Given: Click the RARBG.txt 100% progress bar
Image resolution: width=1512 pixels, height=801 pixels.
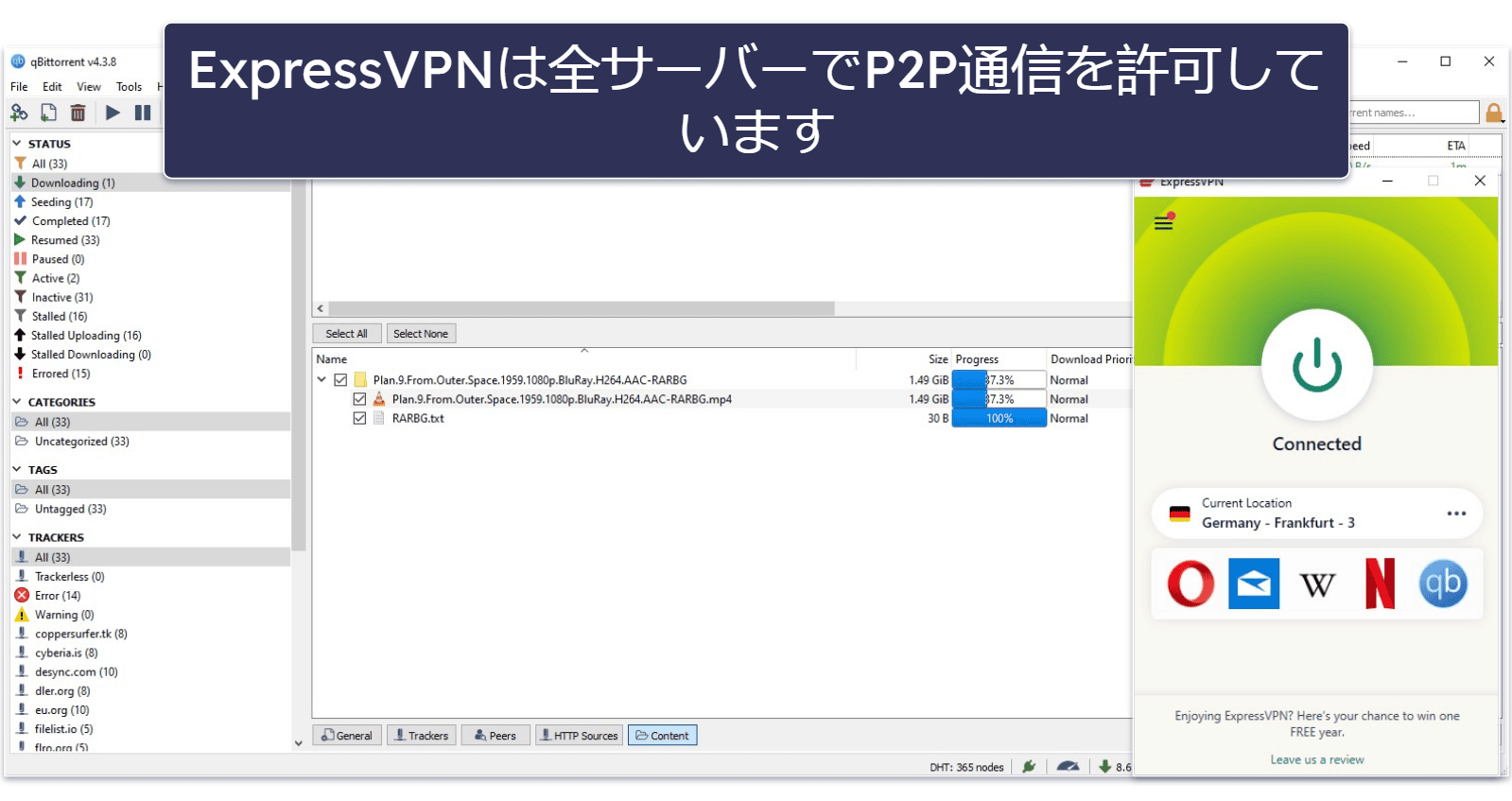Looking at the screenshot, I should coord(999,418).
